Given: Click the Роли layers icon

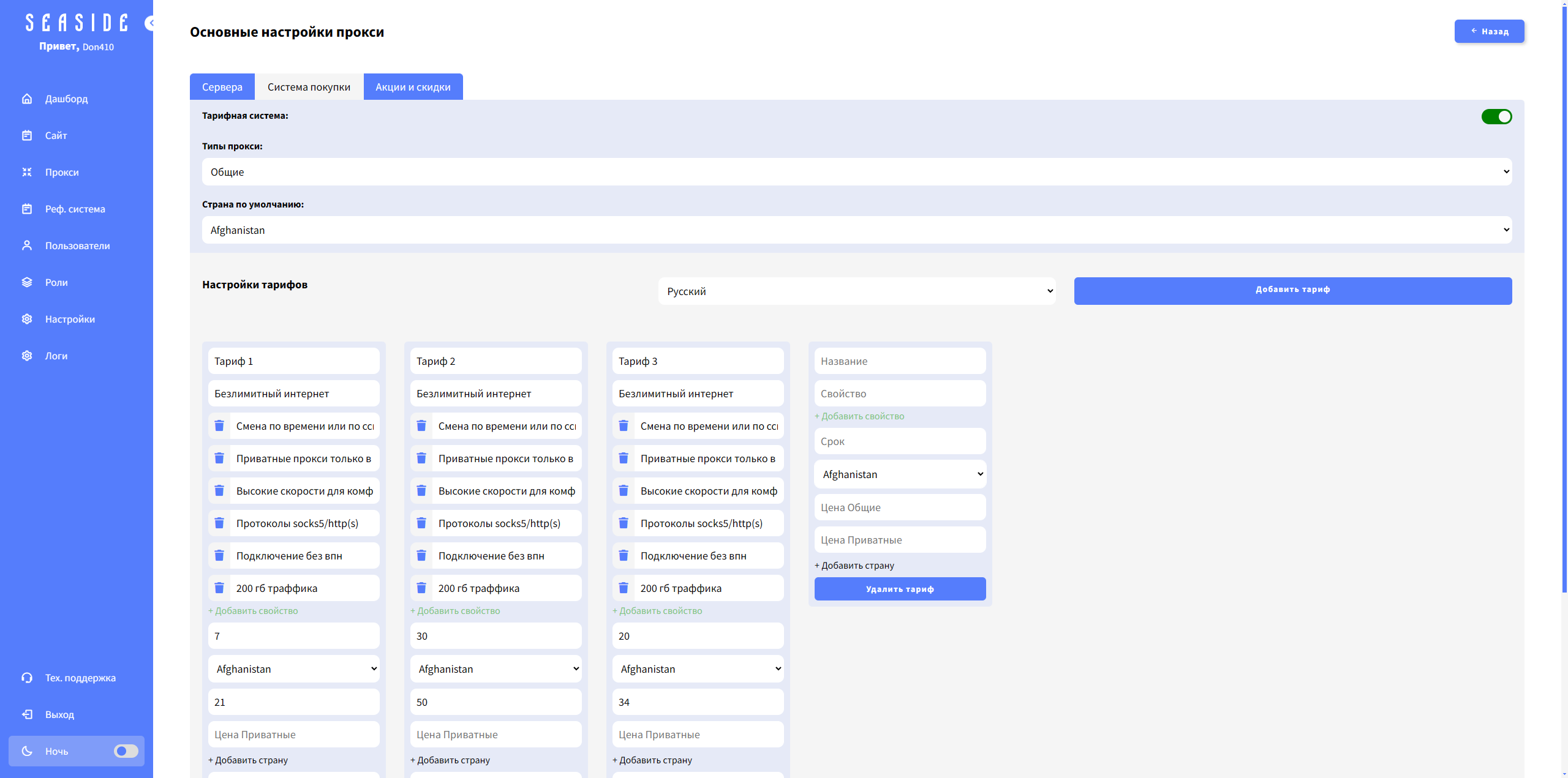Looking at the screenshot, I should point(27,282).
